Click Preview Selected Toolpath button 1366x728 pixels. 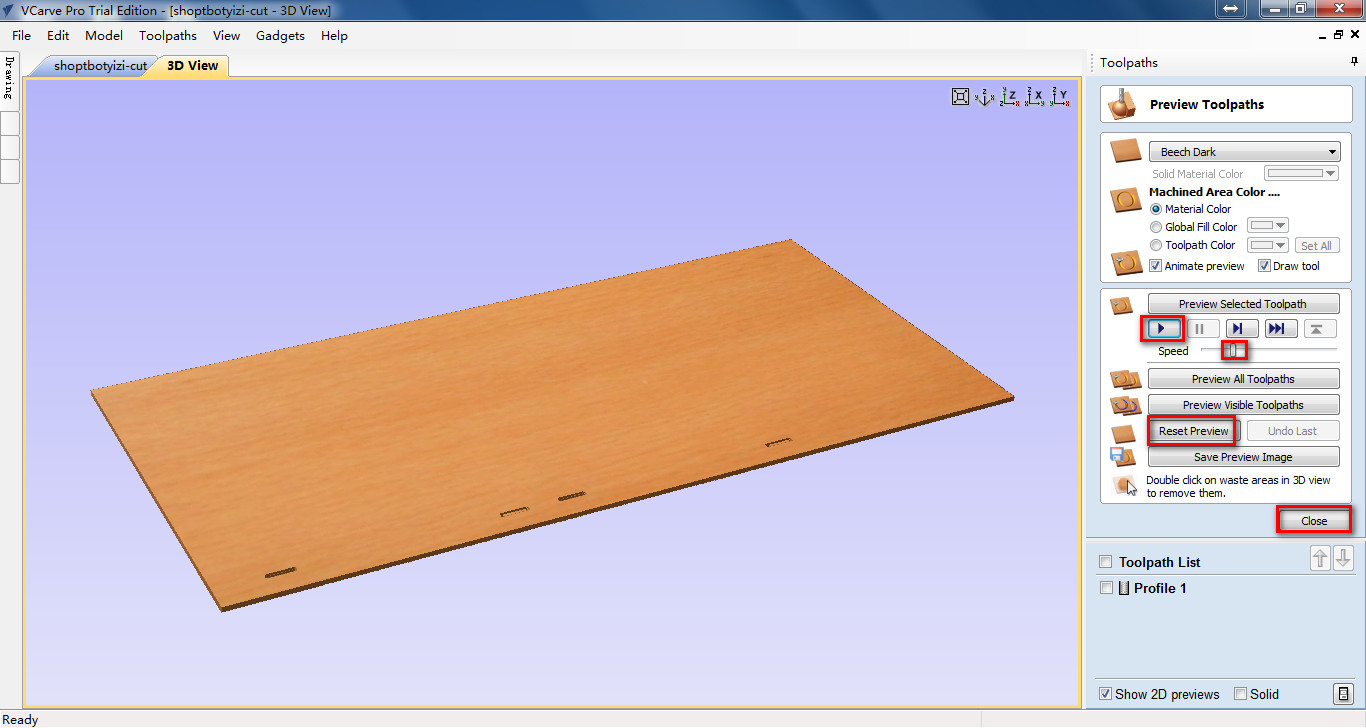click(x=1243, y=304)
